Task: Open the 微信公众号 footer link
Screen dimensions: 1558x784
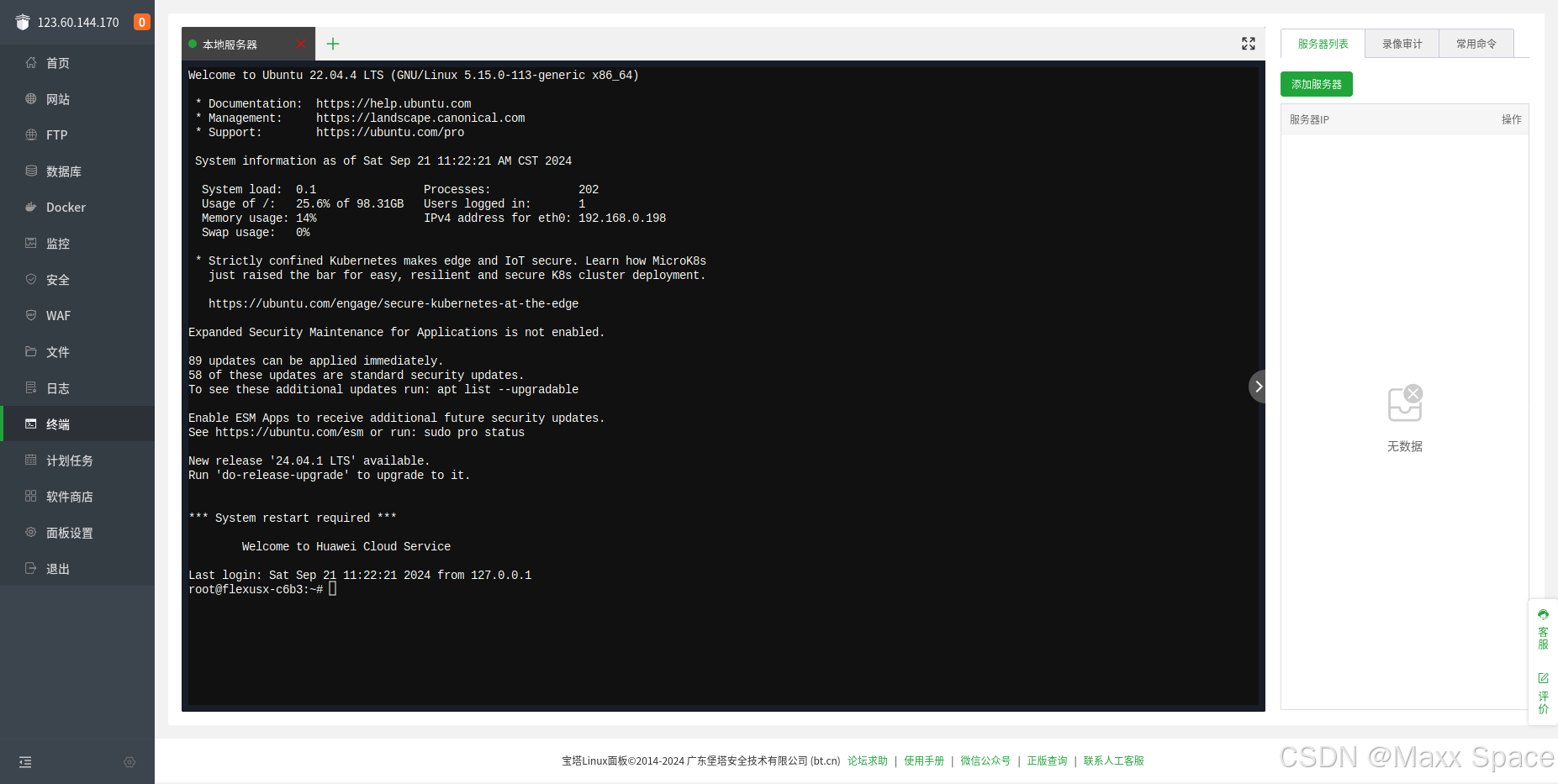Action: (x=985, y=760)
